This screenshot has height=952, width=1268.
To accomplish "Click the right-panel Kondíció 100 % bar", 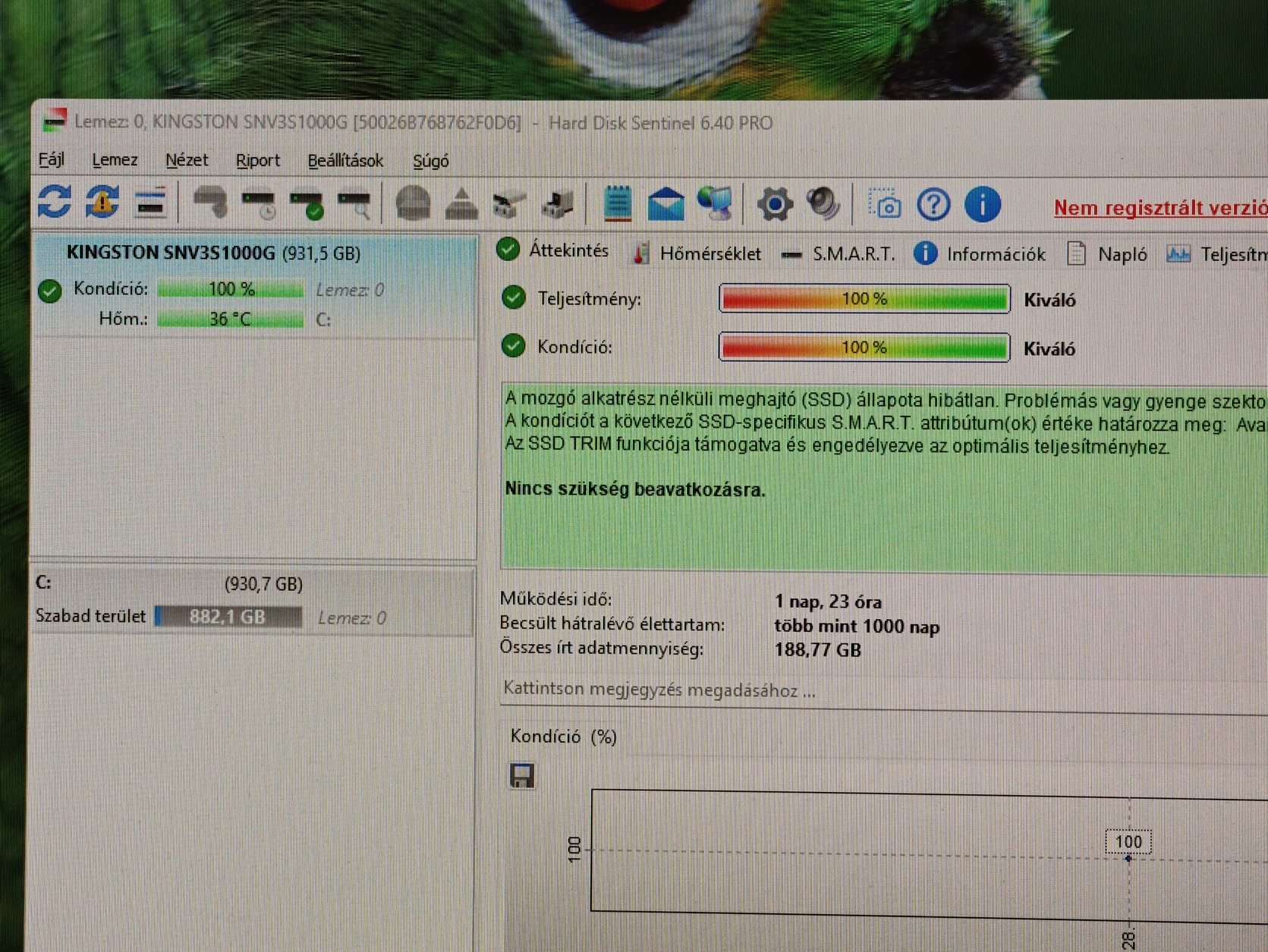I will tap(864, 347).
